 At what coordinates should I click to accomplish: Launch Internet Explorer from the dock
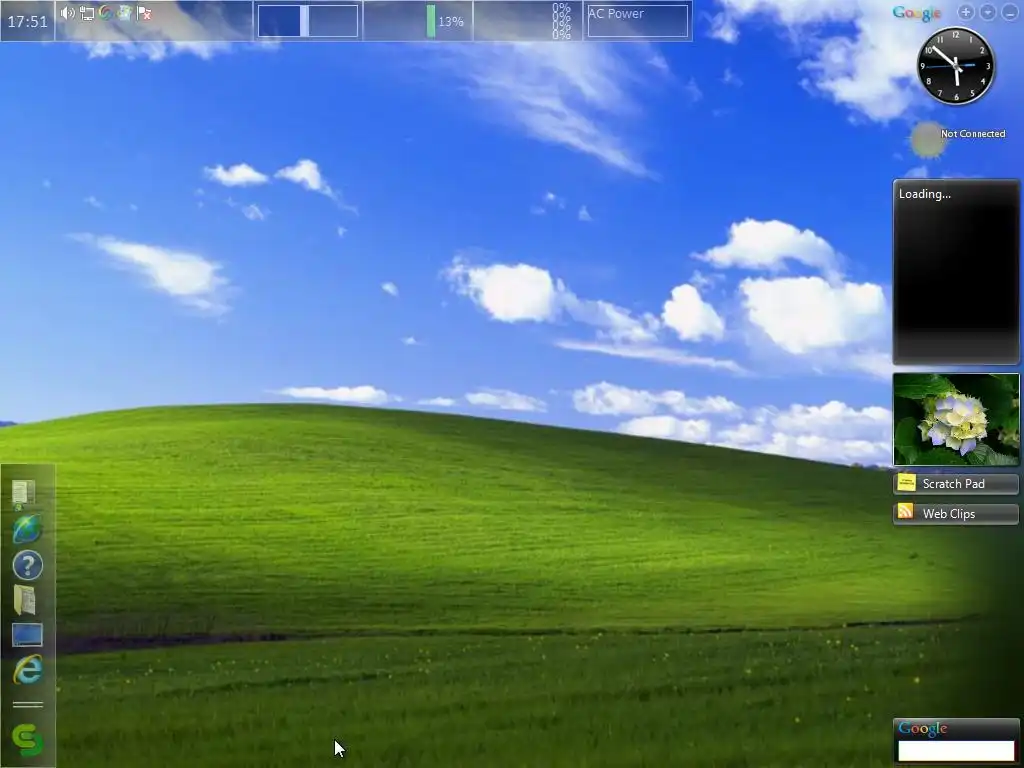(x=27, y=669)
